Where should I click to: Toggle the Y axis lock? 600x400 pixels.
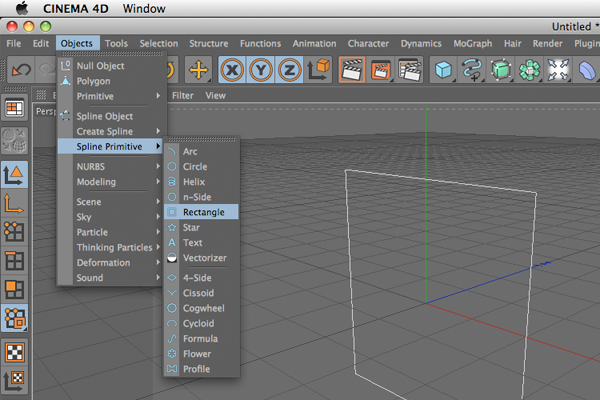coord(261,70)
